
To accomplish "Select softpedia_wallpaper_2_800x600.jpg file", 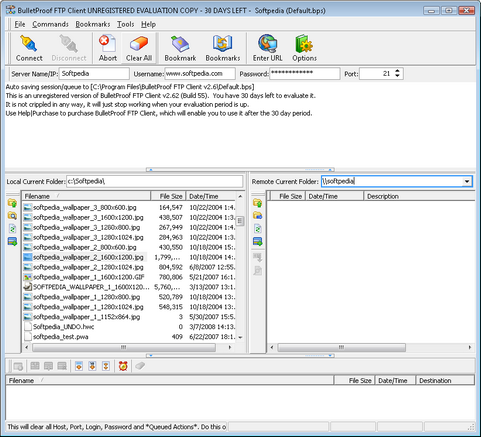I will click(x=85, y=247).
